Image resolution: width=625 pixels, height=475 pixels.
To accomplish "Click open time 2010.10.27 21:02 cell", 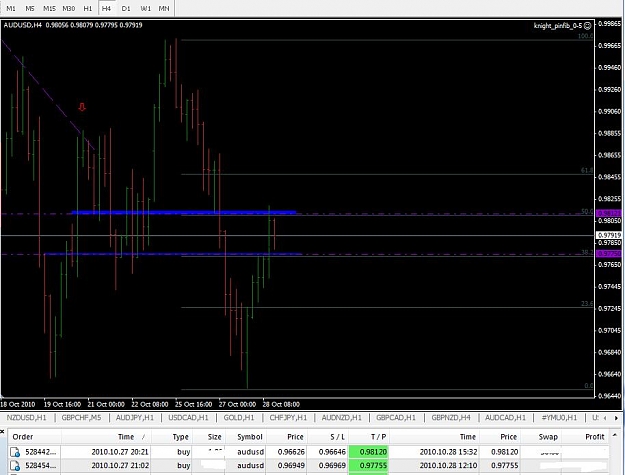I will (120, 465).
